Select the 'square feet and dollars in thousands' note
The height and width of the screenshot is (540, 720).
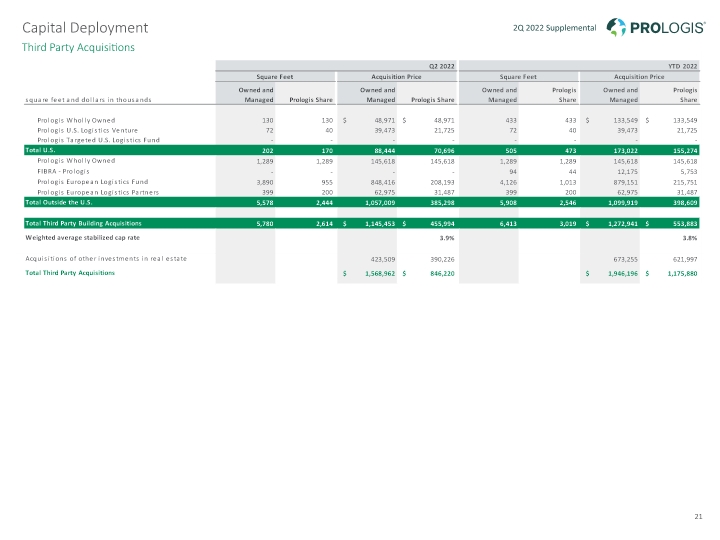(88, 100)
